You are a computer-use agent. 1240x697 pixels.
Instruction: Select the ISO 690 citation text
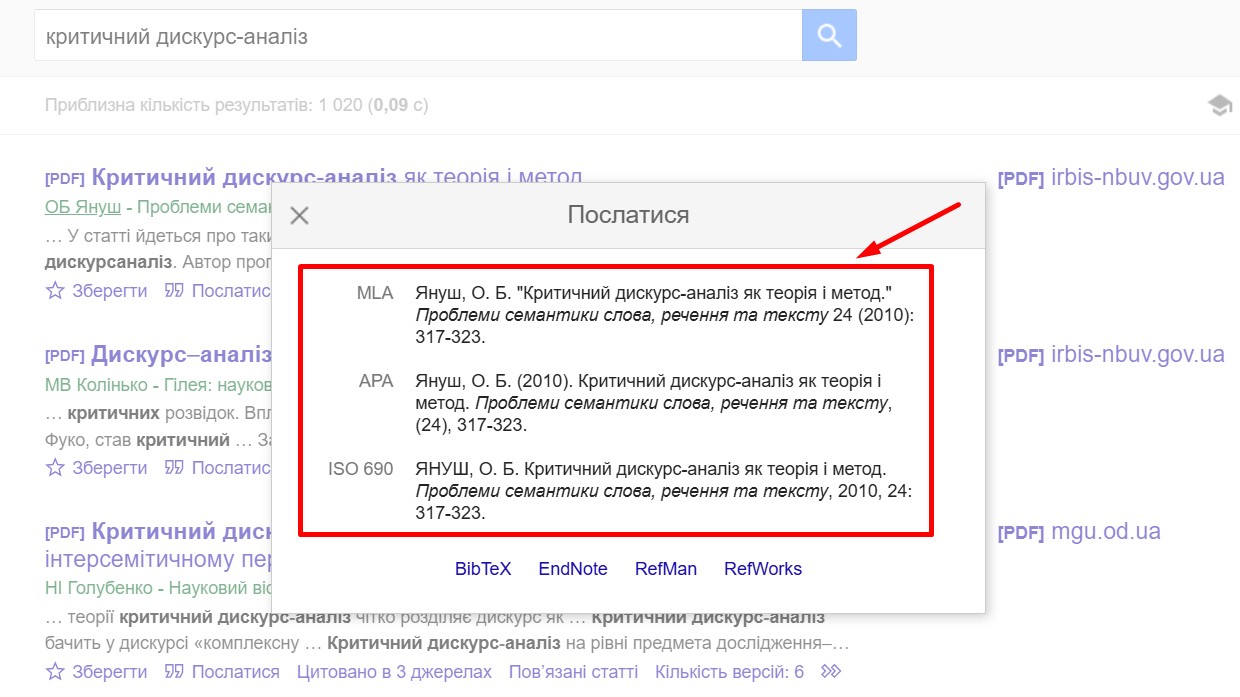coord(664,491)
